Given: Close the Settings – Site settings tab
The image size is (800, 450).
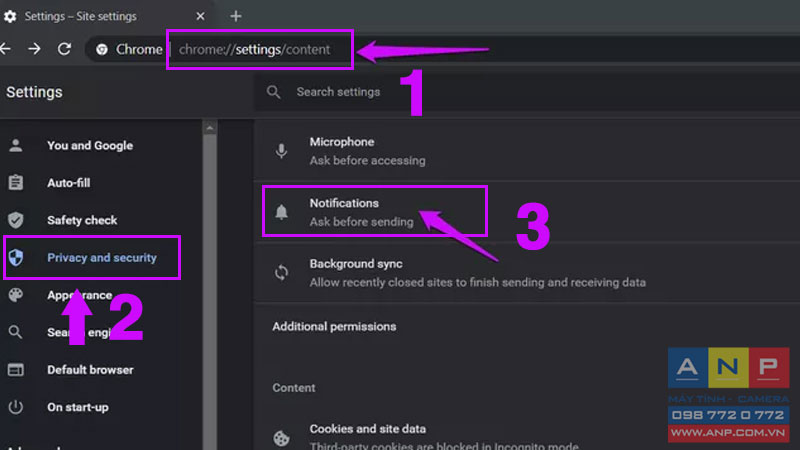Looking at the screenshot, I should [x=201, y=16].
